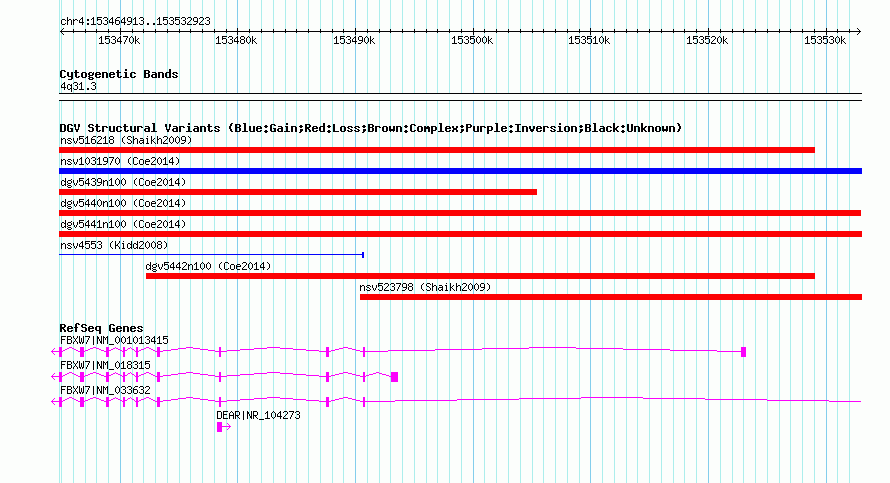
Task: Click the DGV Structural Variants track title
Action: 371,128
